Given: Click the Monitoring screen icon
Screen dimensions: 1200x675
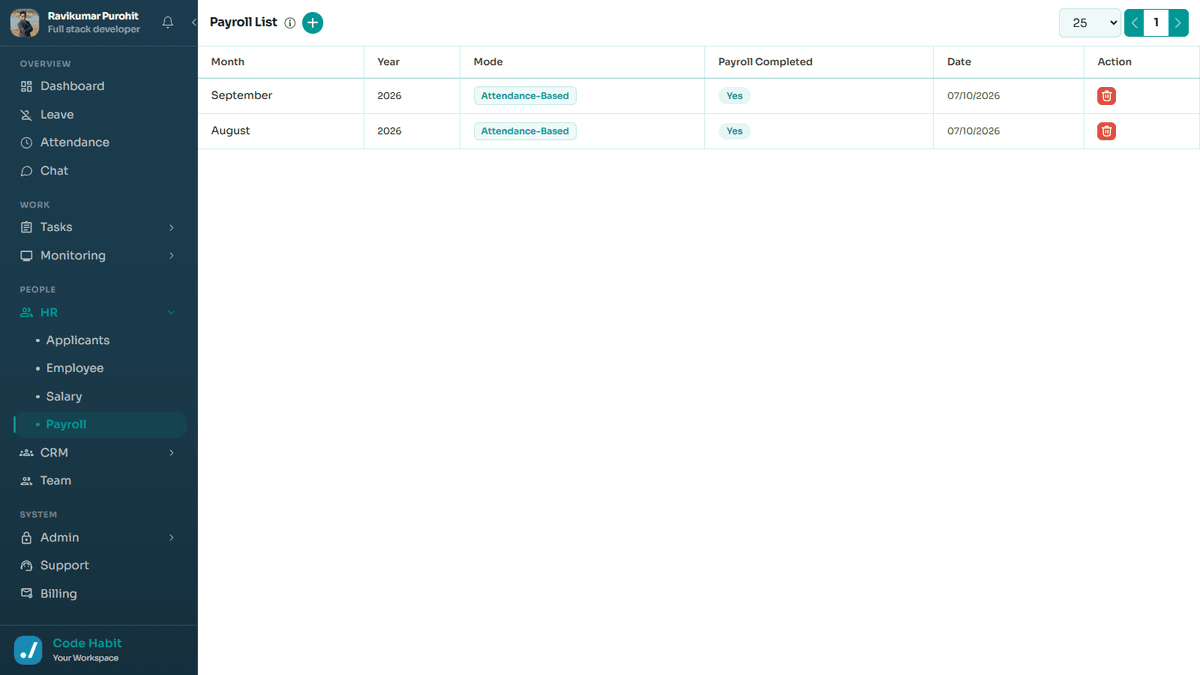Looking at the screenshot, I should pos(27,256).
